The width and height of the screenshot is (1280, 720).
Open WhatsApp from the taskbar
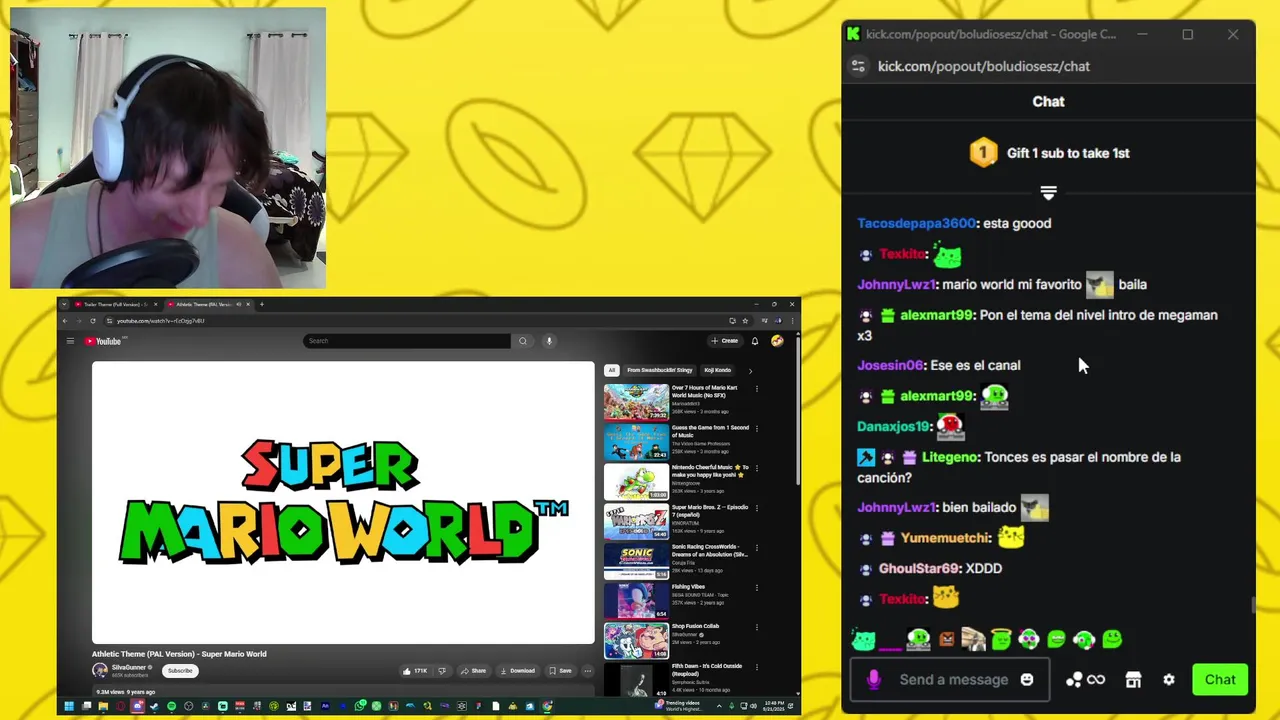point(360,706)
